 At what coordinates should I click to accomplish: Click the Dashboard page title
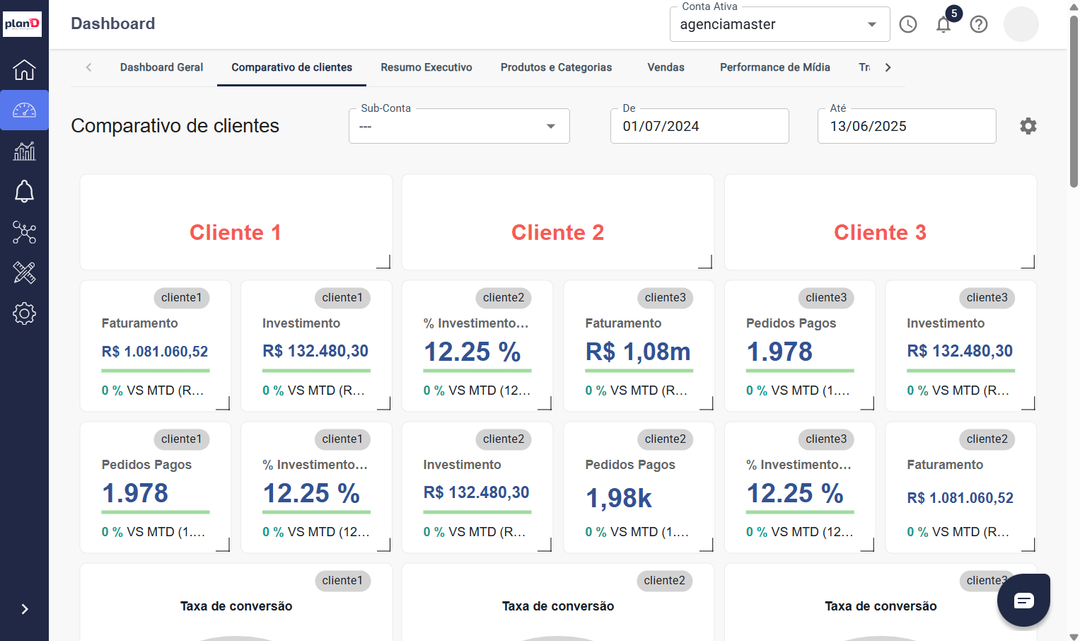point(113,23)
